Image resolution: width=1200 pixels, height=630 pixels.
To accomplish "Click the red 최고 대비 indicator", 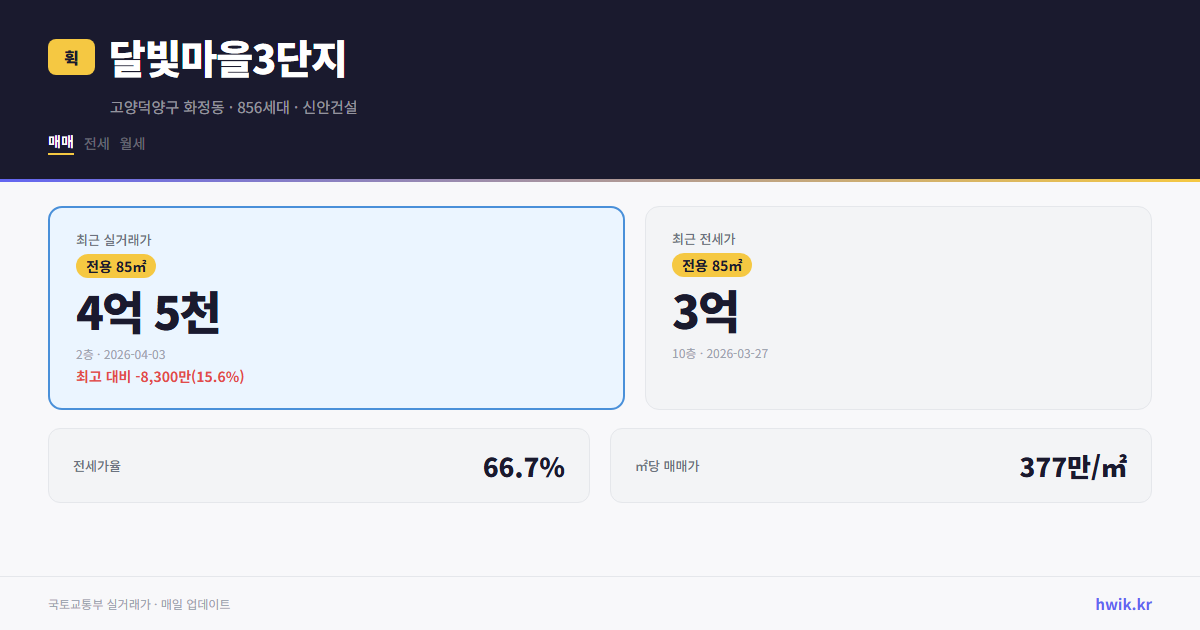I will pos(159,377).
